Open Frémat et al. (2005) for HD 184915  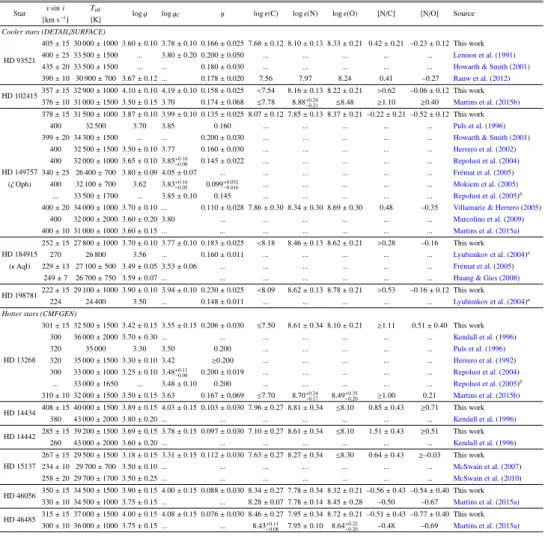(x=483, y=266)
